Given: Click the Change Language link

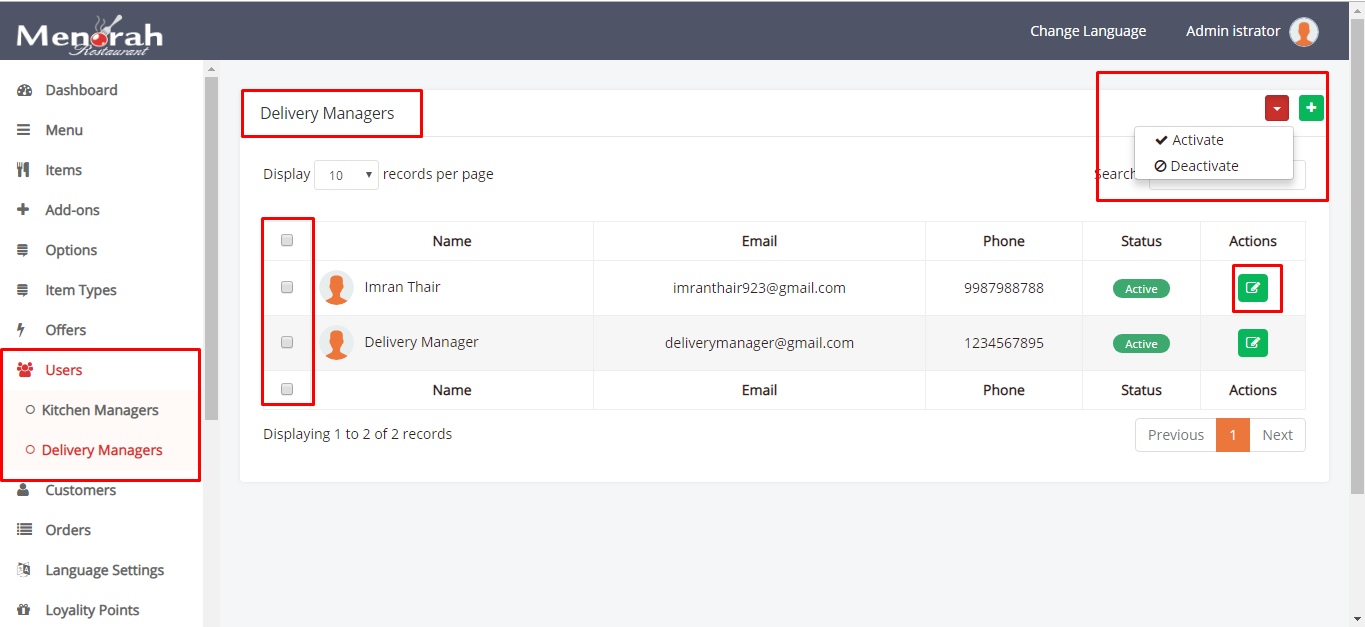Looking at the screenshot, I should [x=1088, y=31].
